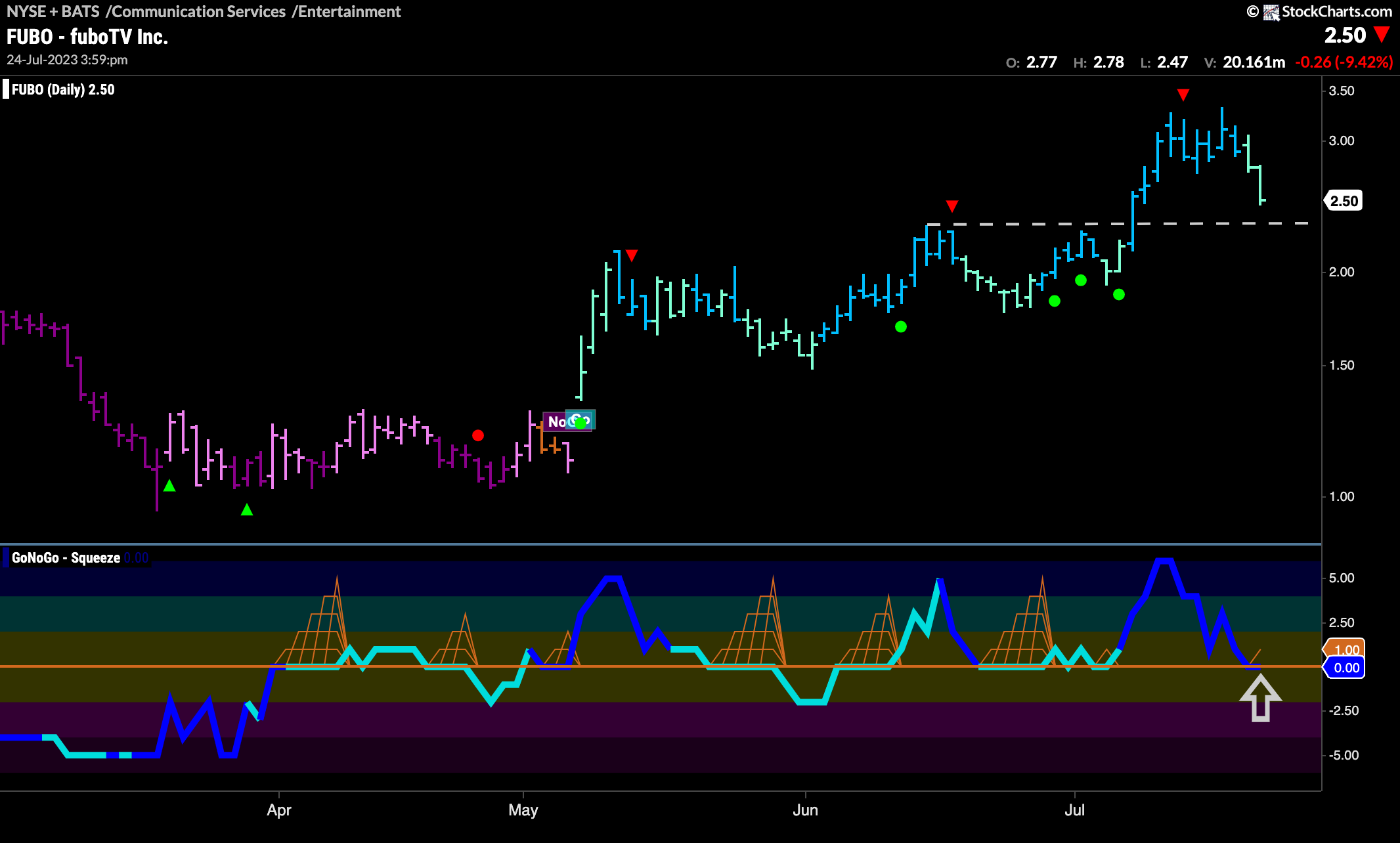Click the 24-Jul-2023 3:59:pm timestamp

pyautogui.click(x=67, y=60)
